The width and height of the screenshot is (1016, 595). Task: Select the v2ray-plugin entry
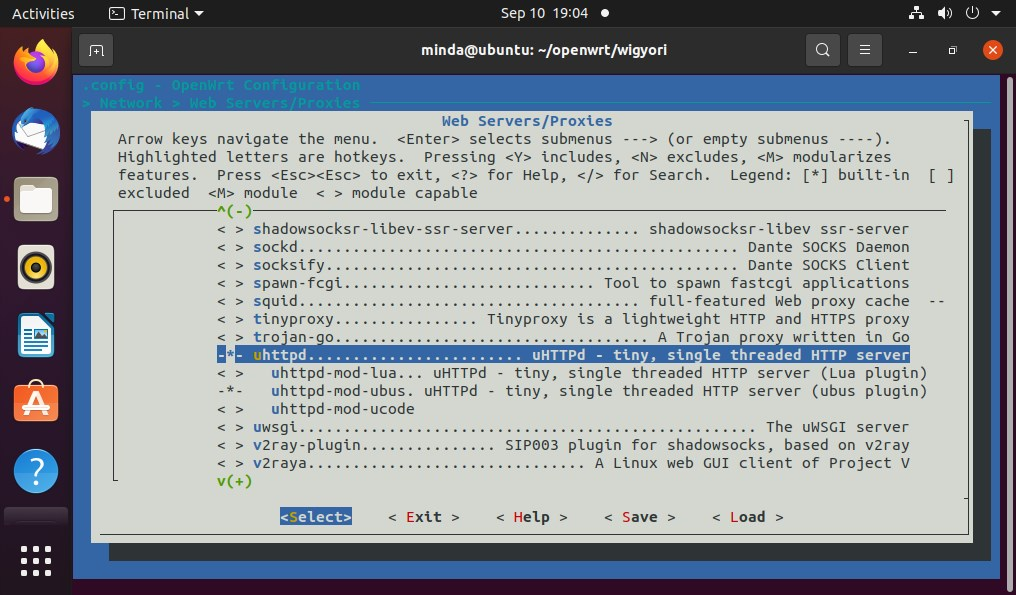tap(563, 445)
